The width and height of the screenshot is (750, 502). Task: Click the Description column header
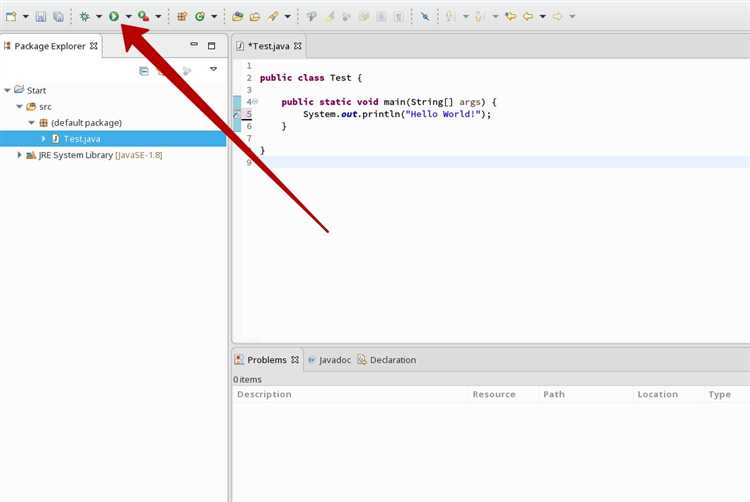(x=264, y=394)
